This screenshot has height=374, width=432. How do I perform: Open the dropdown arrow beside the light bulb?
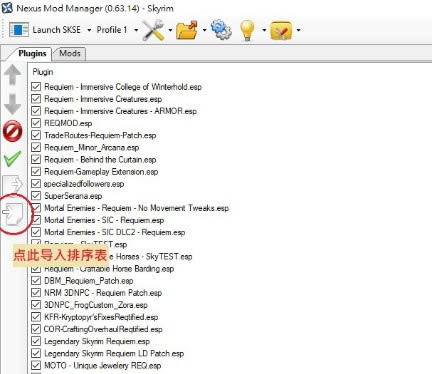point(264,30)
